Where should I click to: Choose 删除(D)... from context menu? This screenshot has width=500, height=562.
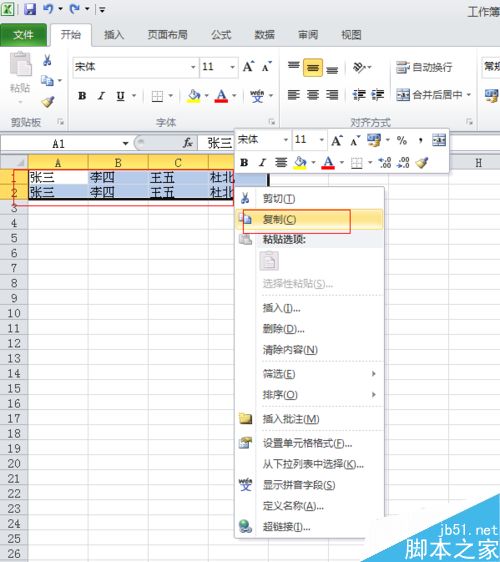point(310,329)
